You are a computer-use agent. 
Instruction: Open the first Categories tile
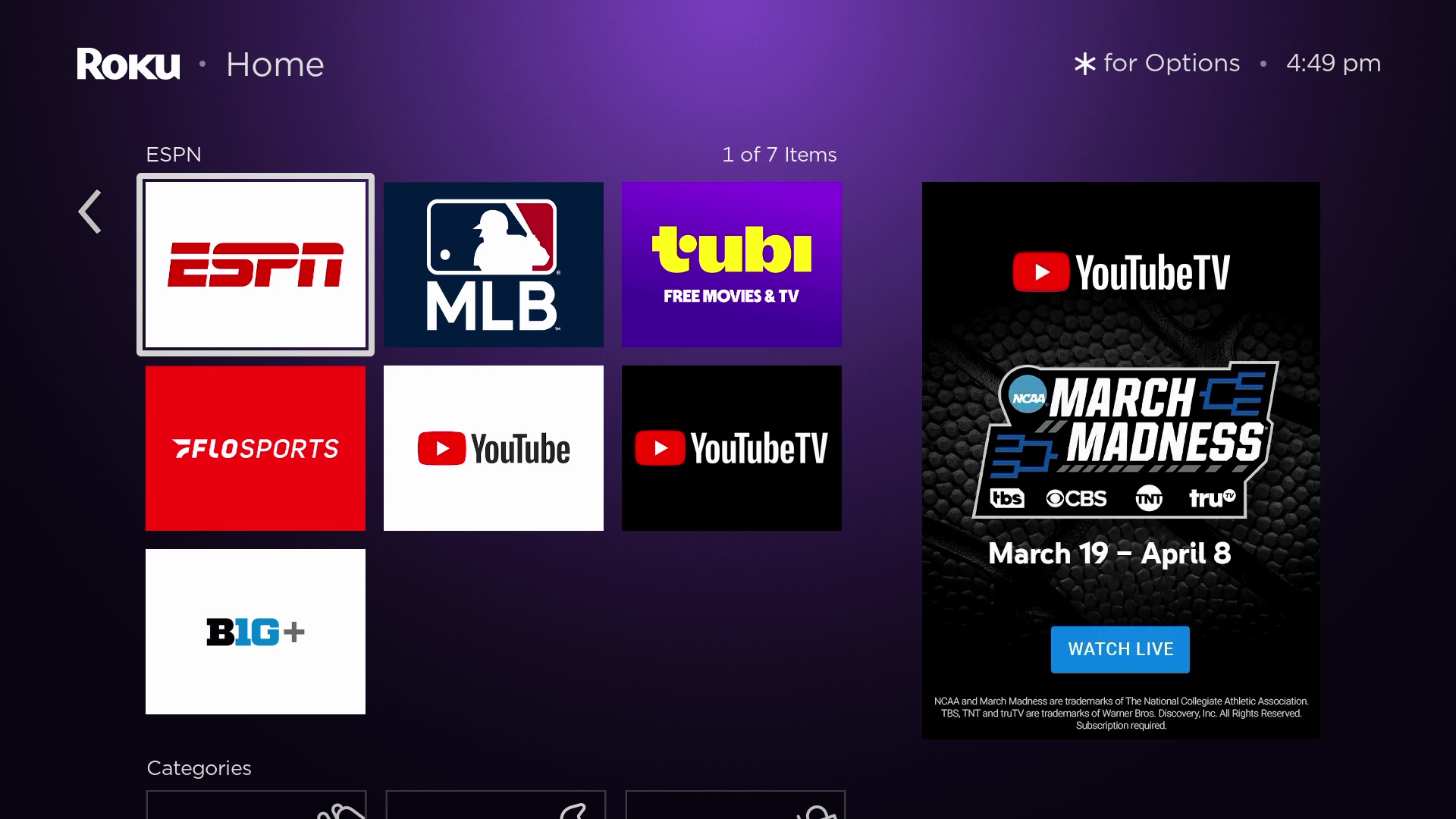[x=256, y=805]
